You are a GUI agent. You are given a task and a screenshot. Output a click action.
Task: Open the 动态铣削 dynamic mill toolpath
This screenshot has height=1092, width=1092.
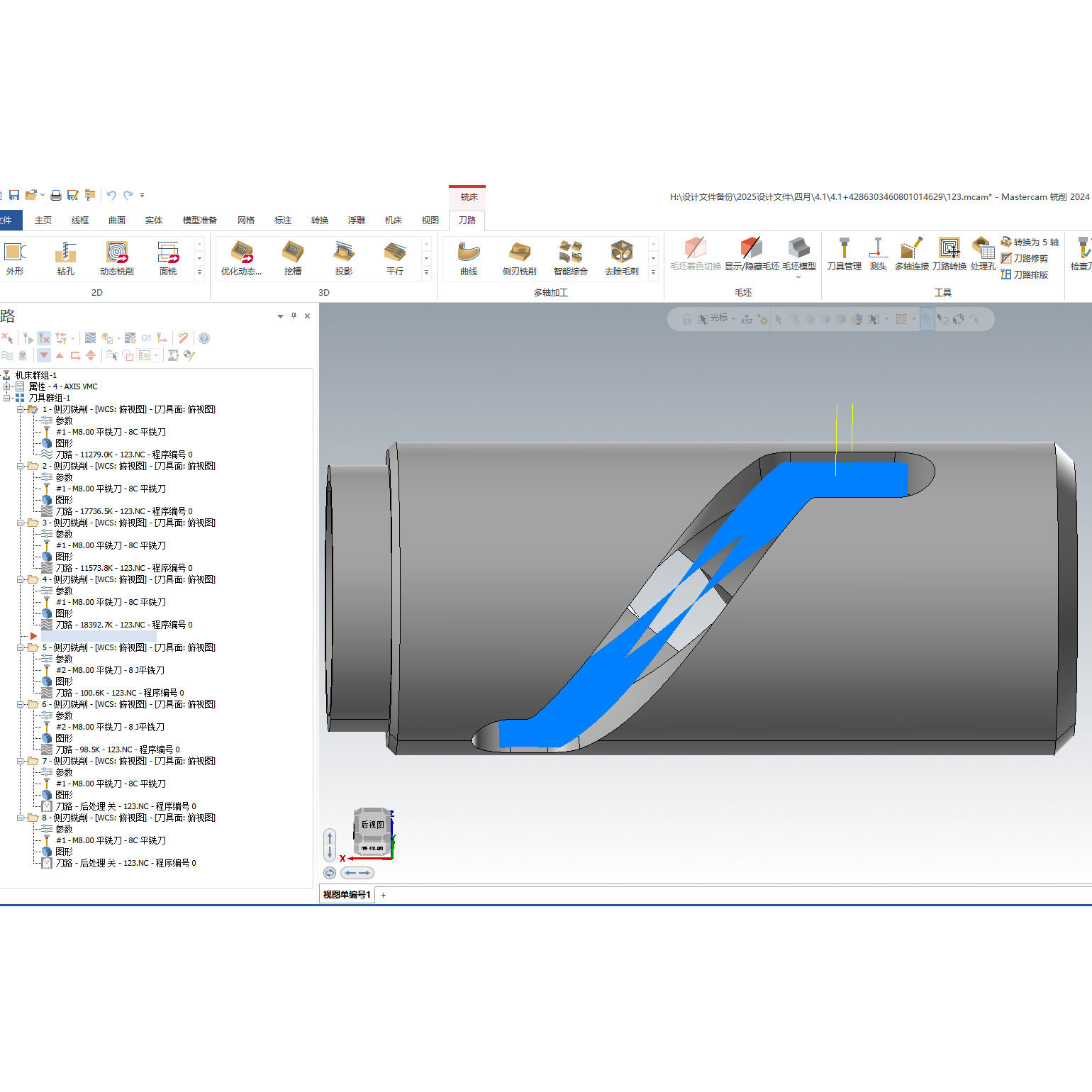[x=116, y=257]
